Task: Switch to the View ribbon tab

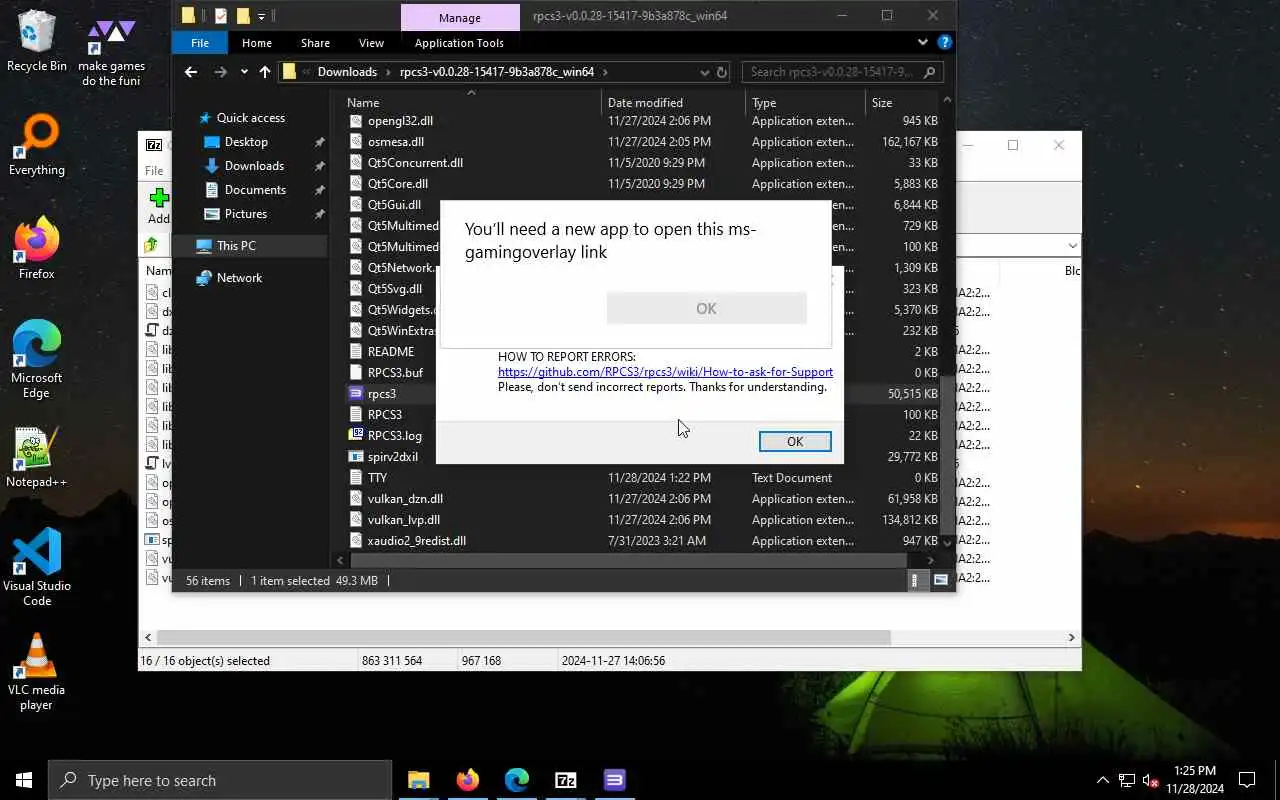Action: tap(371, 43)
